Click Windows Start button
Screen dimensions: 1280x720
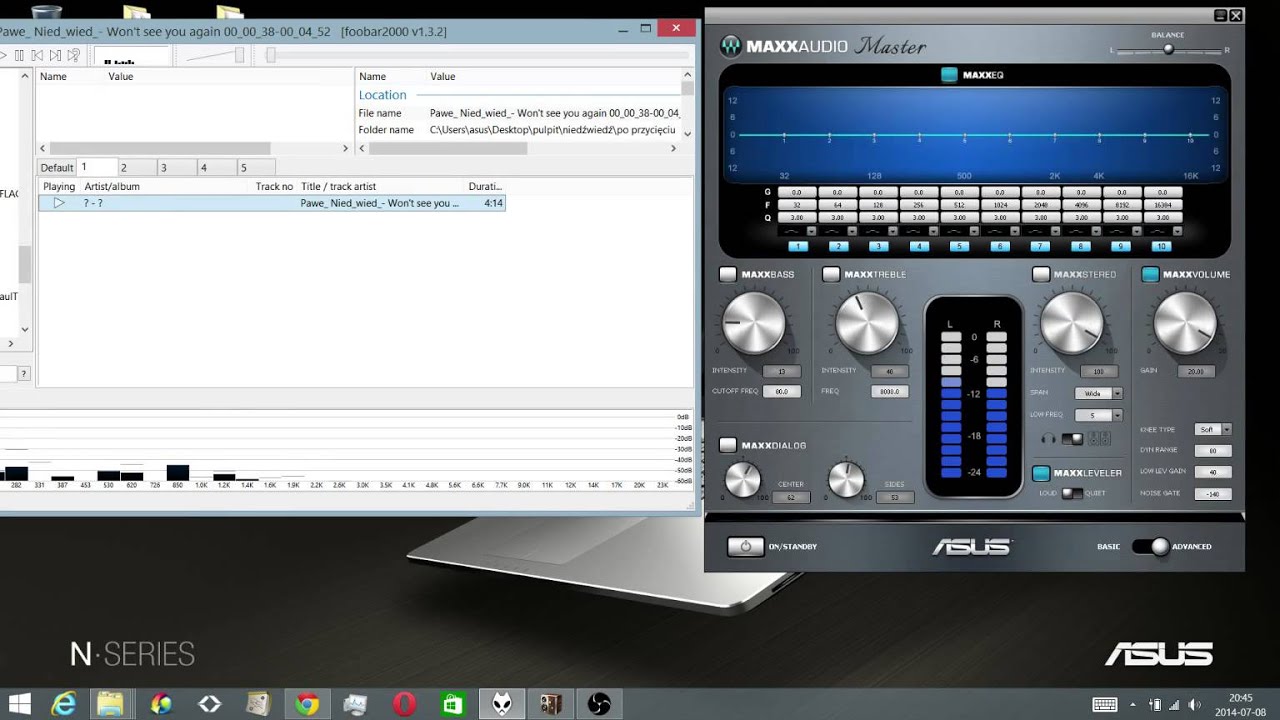coord(18,704)
